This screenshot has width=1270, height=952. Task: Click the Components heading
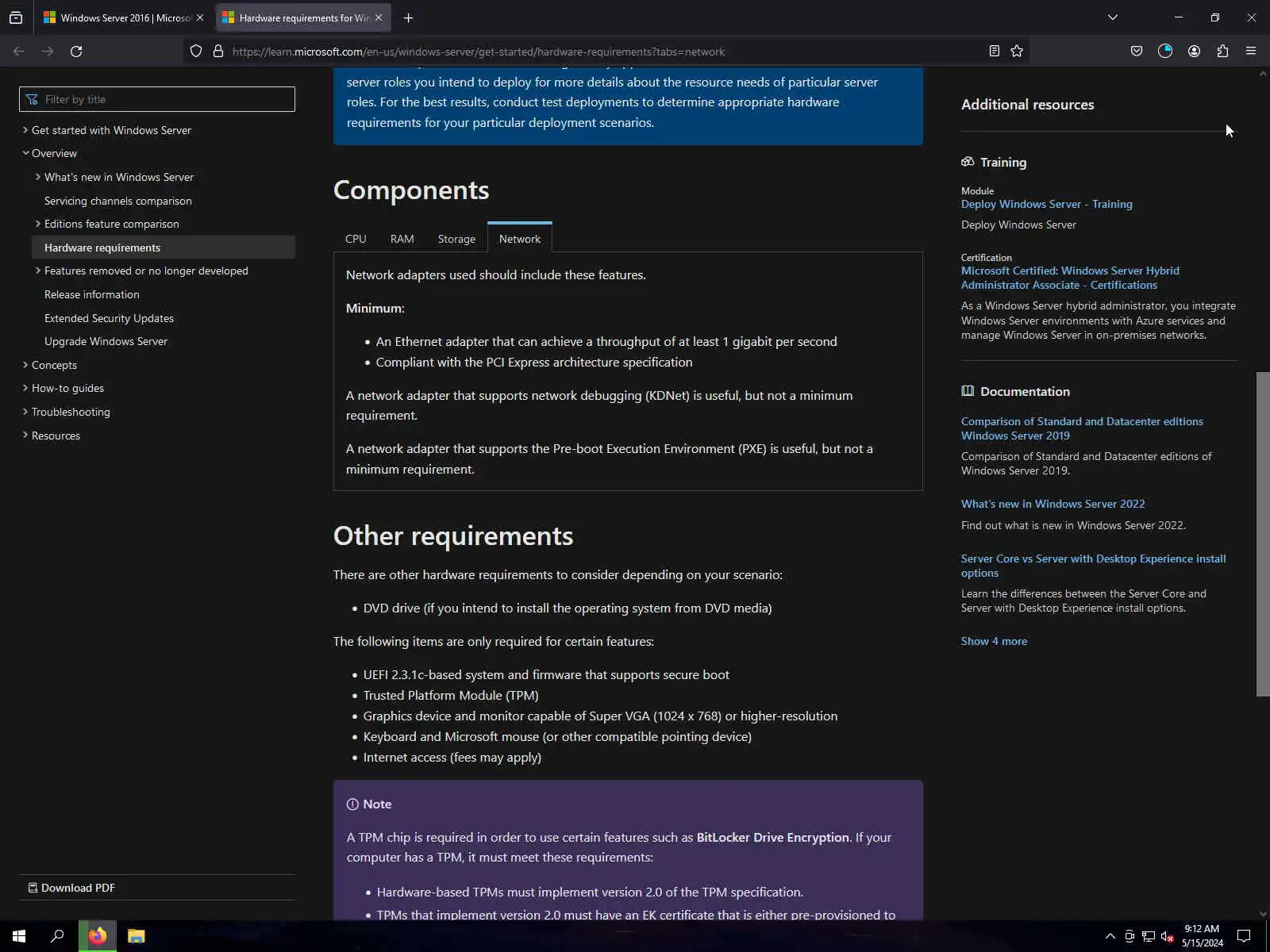point(411,190)
